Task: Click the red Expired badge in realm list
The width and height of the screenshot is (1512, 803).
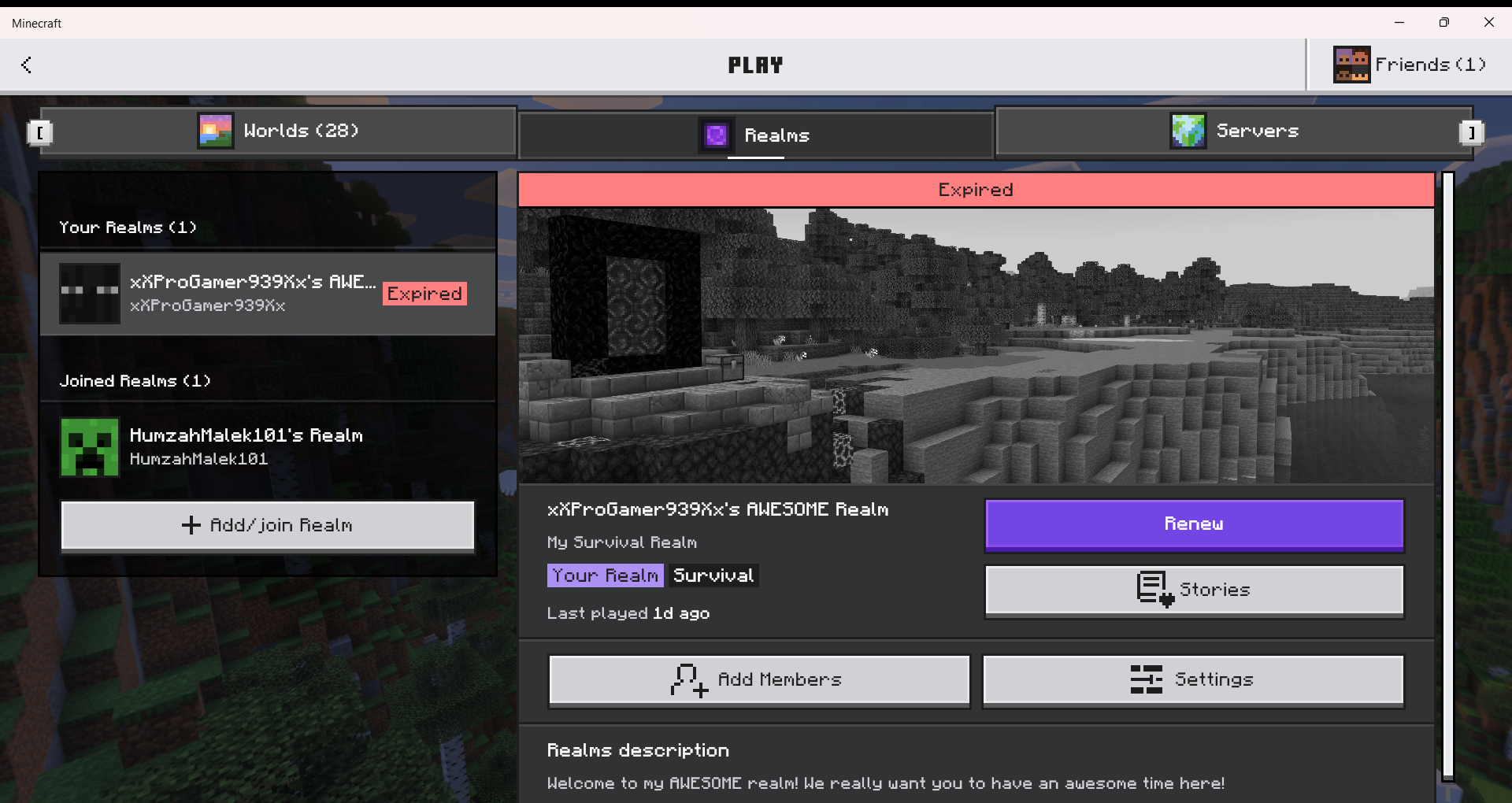Action: (424, 294)
